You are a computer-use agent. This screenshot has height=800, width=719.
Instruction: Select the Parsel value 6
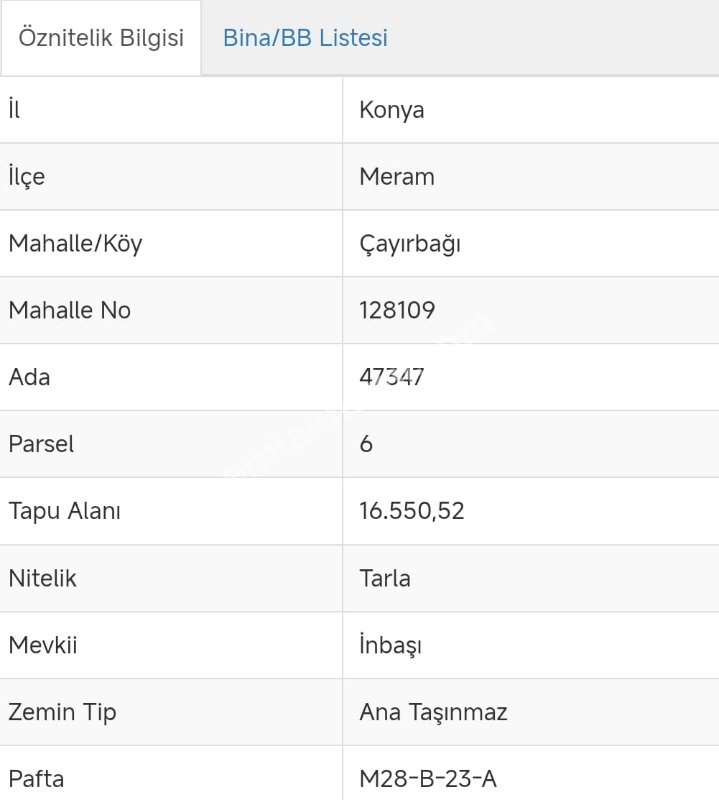[366, 444]
